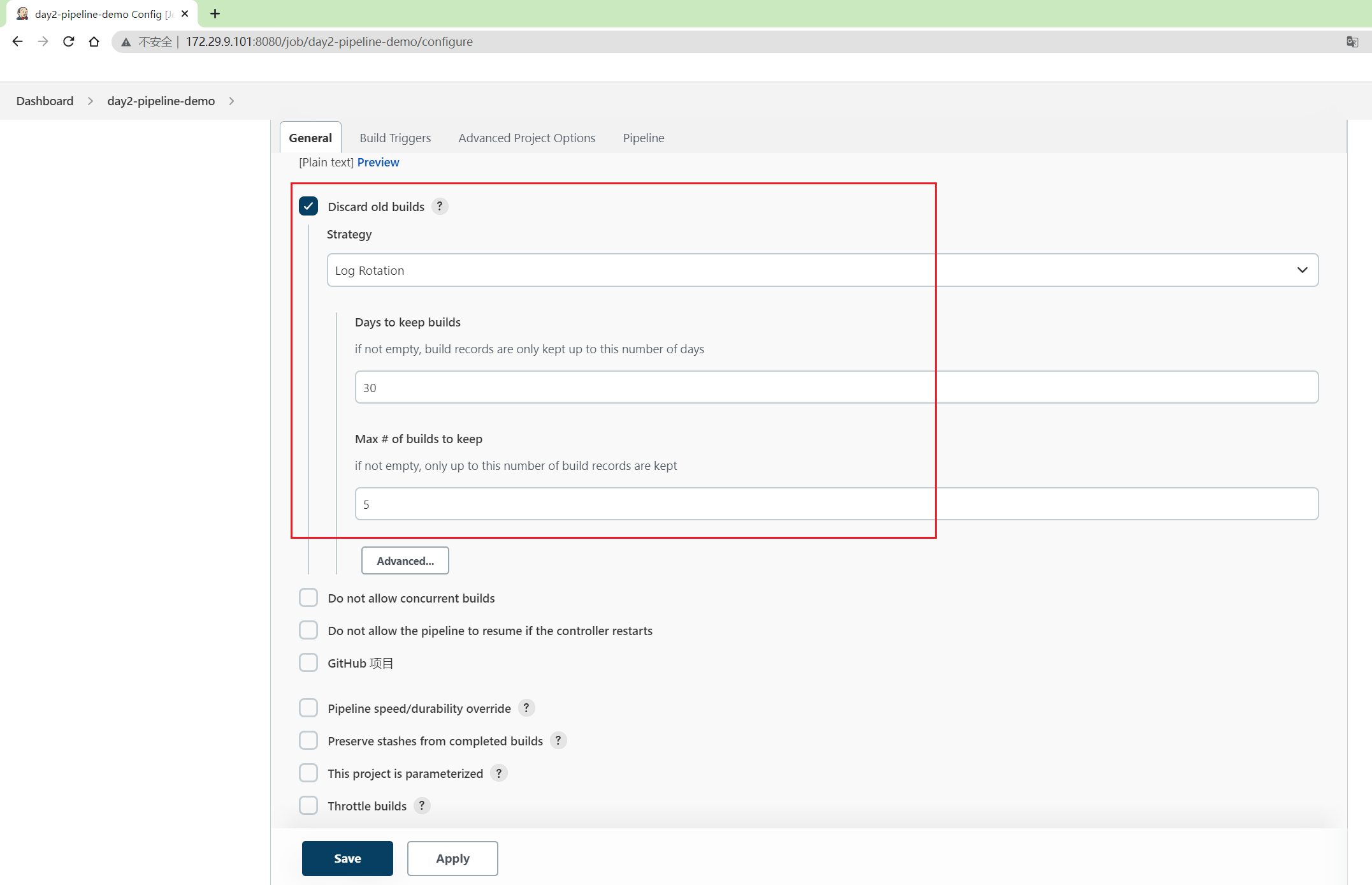Check the GitHub 项目 checkbox
Screen dimensions: 1372x885
coord(308,662)
